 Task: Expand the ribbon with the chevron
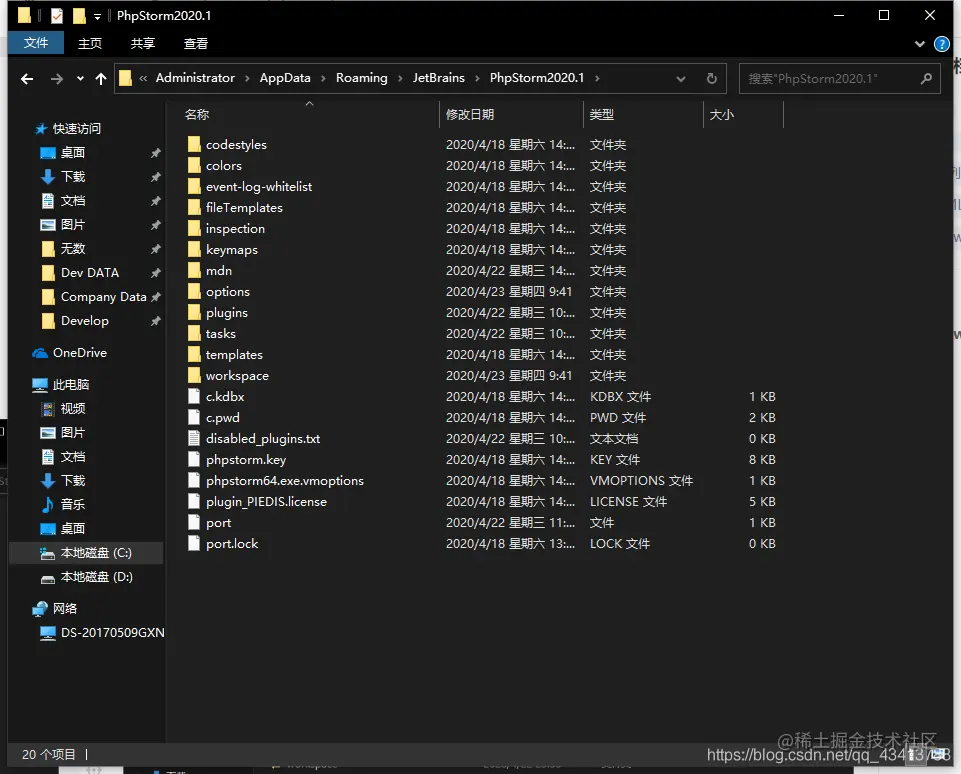[x=919, y=44]
